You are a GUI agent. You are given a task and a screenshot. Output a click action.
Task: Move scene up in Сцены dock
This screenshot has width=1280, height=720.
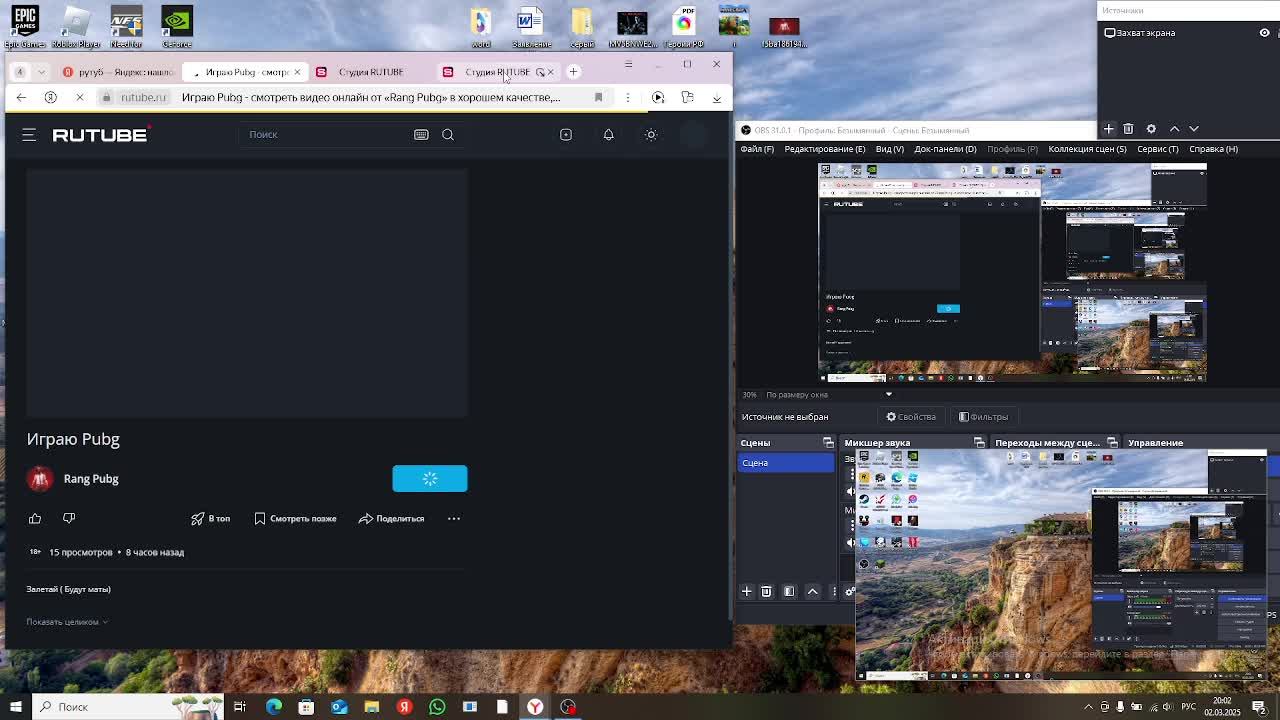[x=812, y=592]
